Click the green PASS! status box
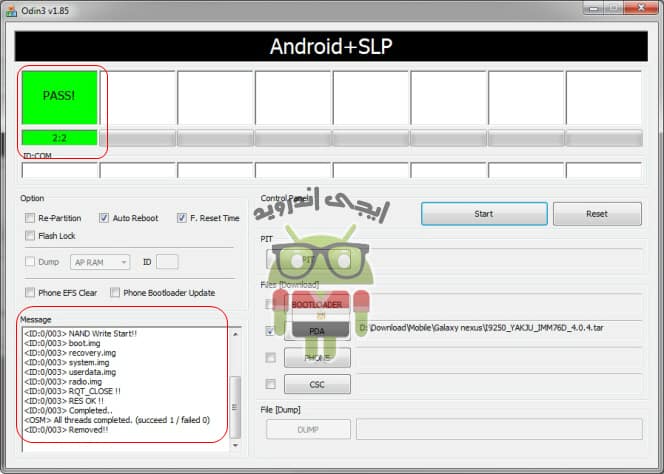This screenshot has width=664, height=474. 60,97
